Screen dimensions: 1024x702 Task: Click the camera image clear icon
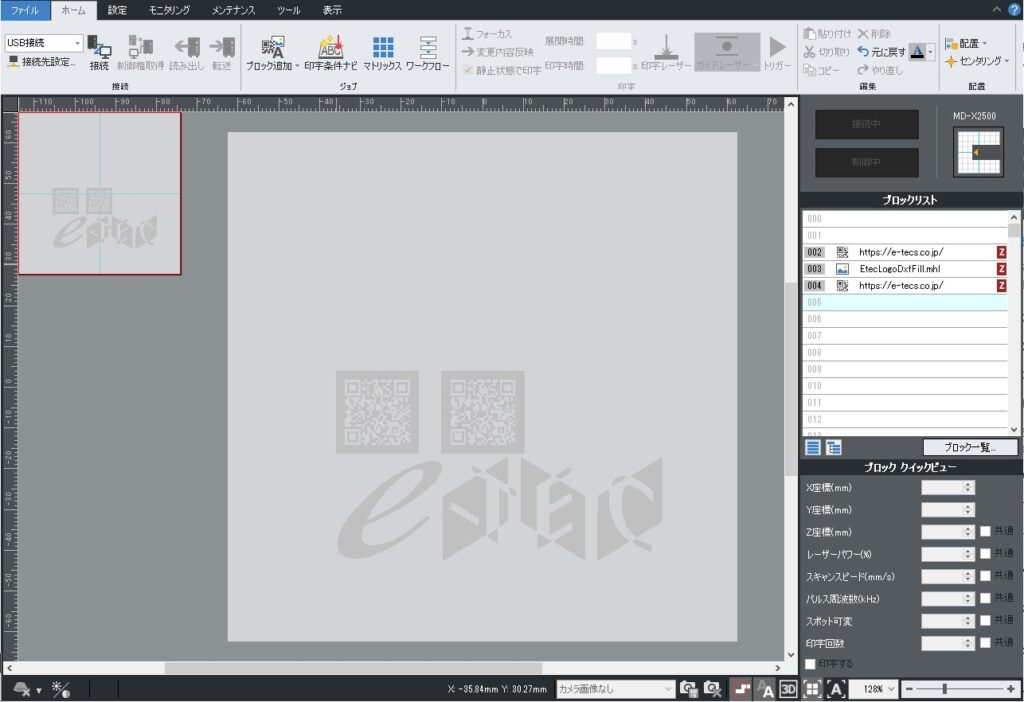coord(712,688)
